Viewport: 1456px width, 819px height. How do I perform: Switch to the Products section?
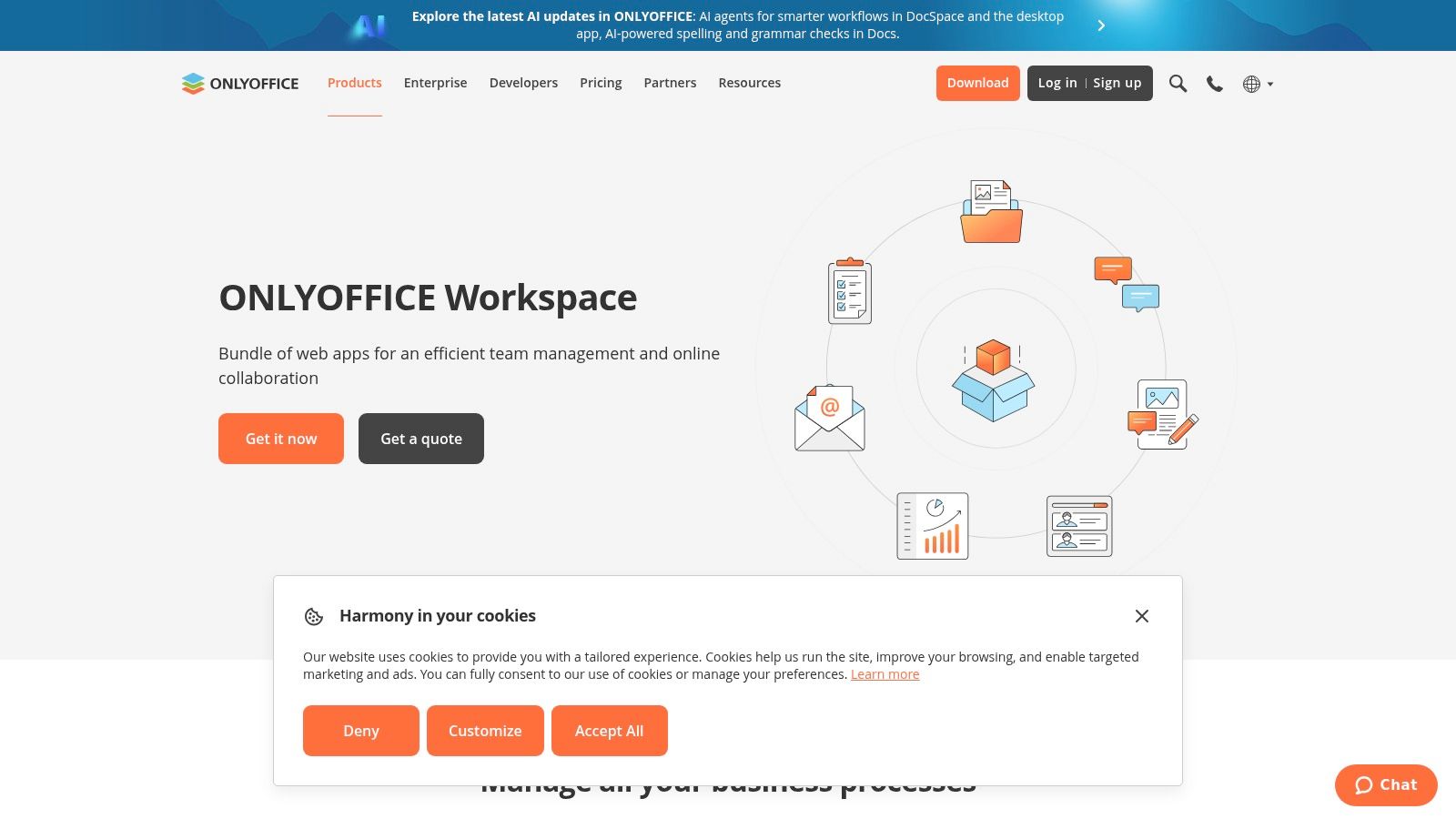(354, 83)
